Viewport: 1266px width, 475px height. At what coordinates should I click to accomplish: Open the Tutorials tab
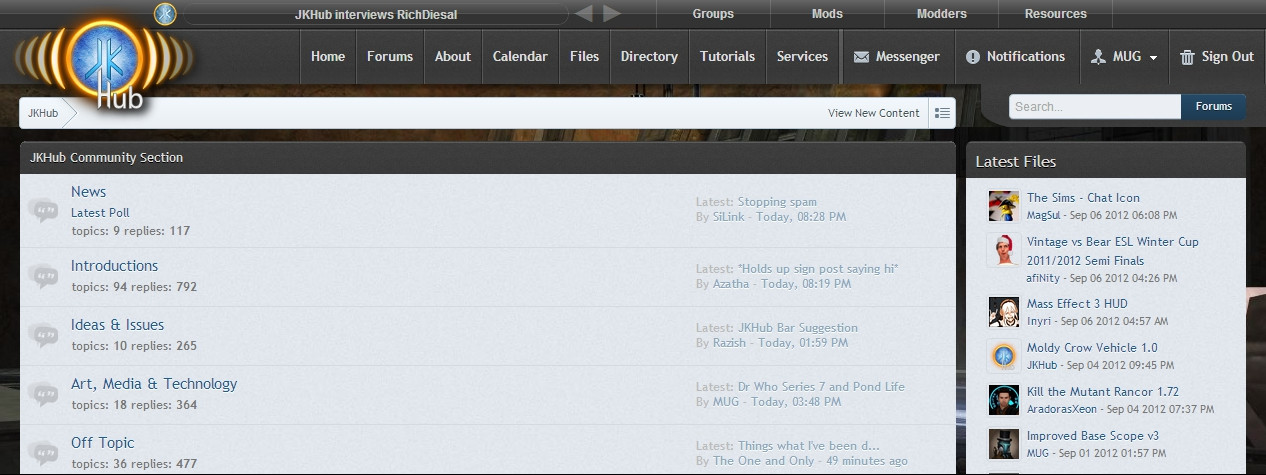[x=727, y=57]
